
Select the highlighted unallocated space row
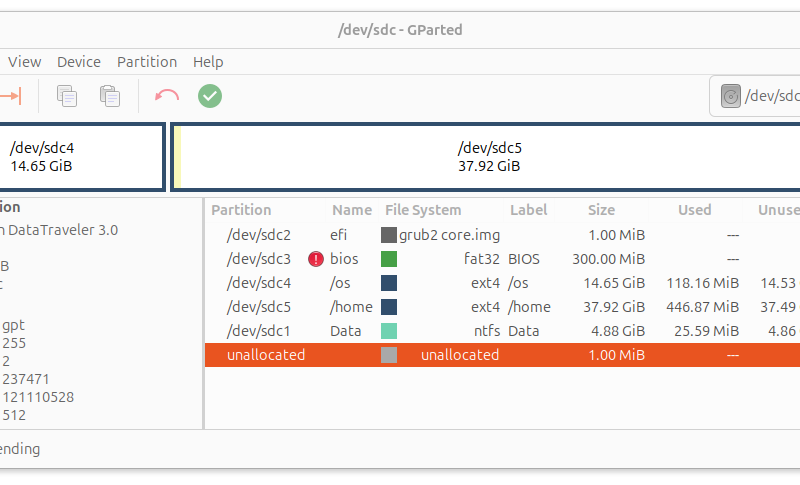coord(265,355)
